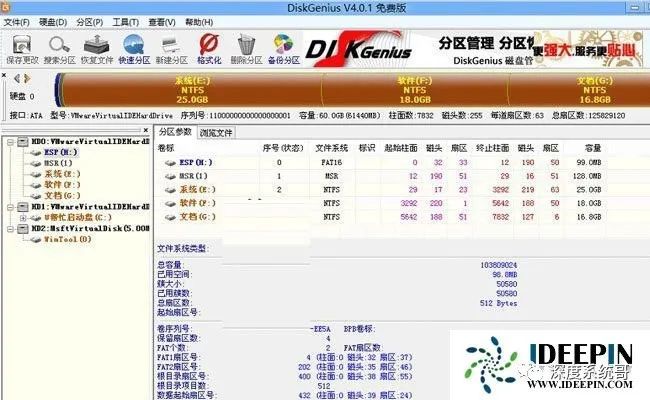Select 软件(F:) in the disk tree

point(63,185)
